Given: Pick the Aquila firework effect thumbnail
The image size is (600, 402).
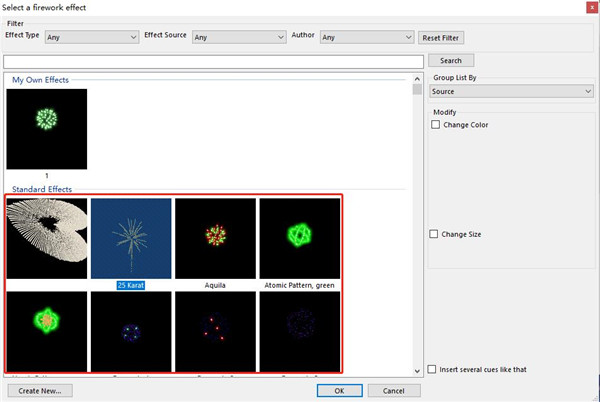Looking at the screenshot, I should point(215,238).
